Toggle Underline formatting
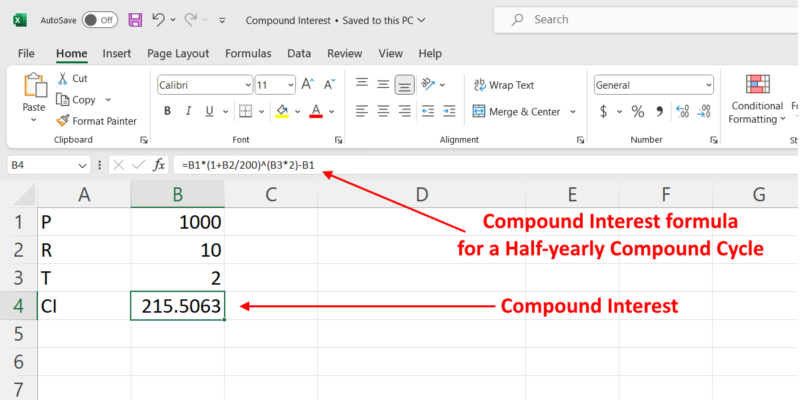Viewport: 800px width, 400px height. [x=209, y=111]
